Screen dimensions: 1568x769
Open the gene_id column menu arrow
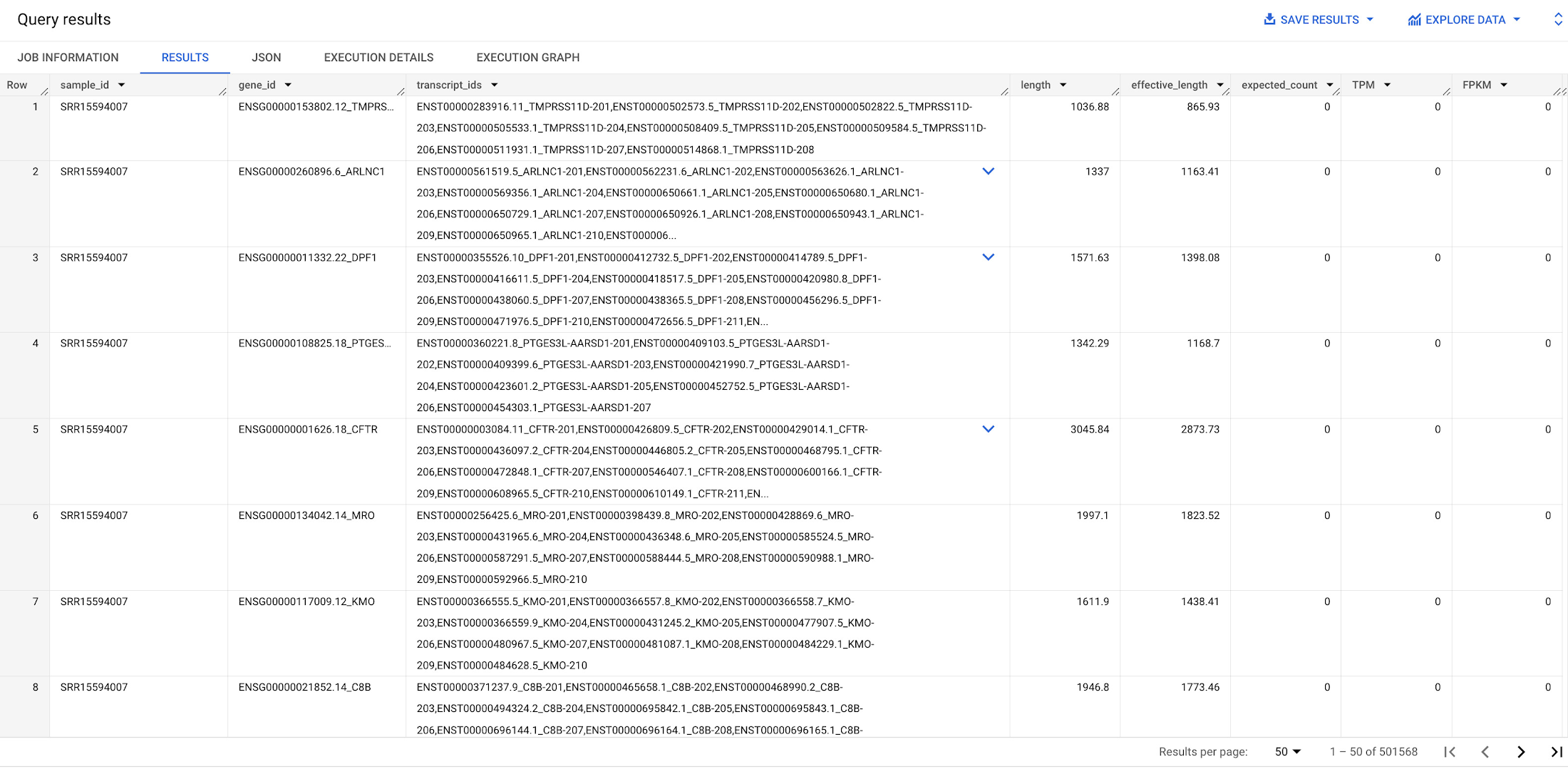(x=288, y=85)
